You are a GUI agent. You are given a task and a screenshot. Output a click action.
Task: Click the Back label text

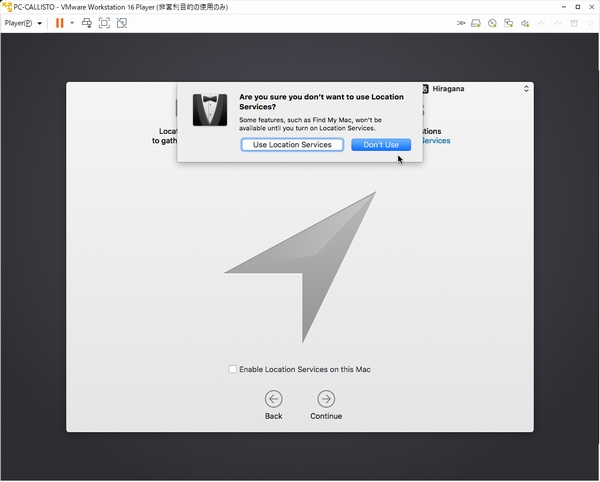[274, 416]
